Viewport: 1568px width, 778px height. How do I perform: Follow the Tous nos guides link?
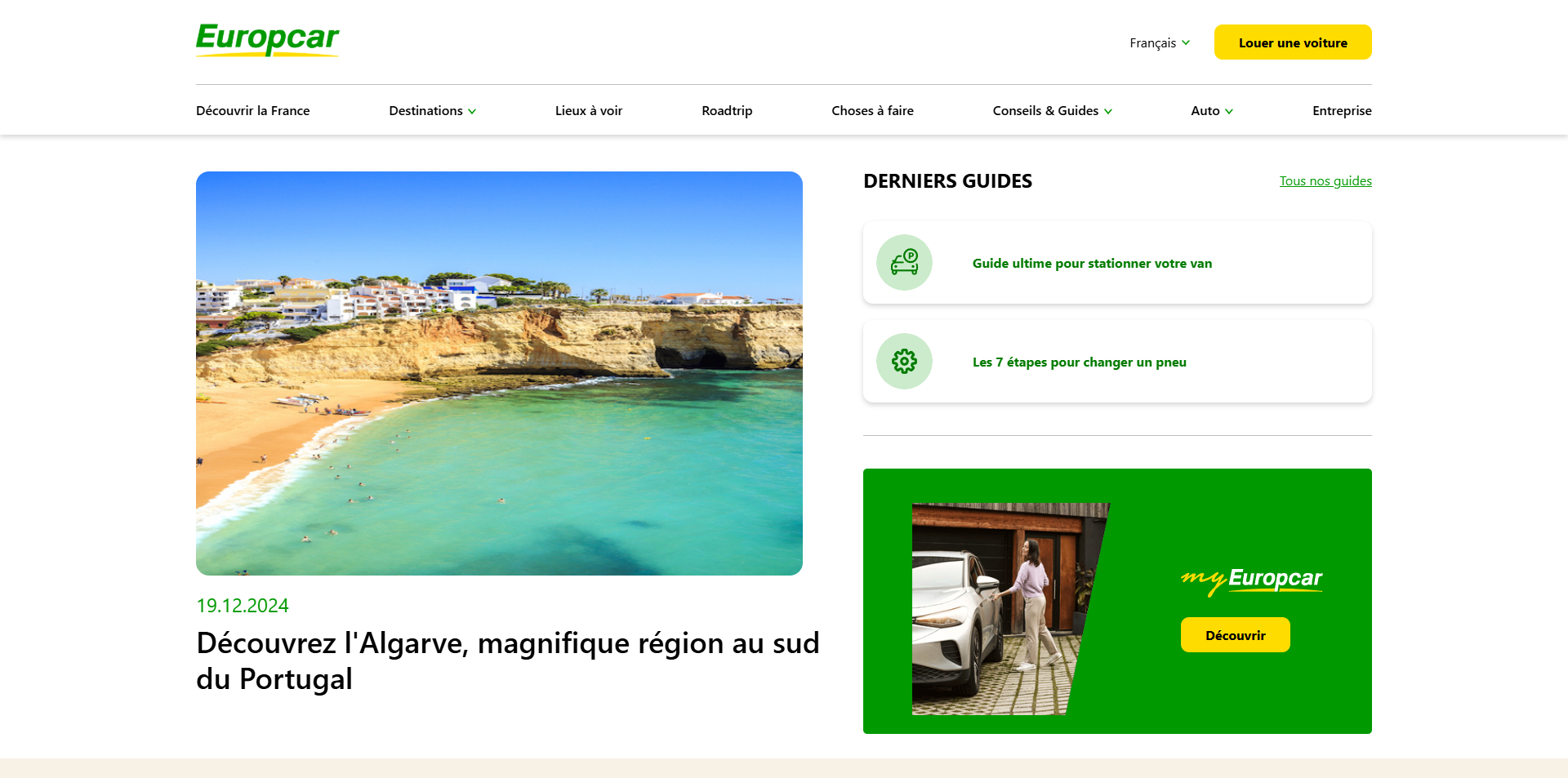pyautogui.click(x=1325, y=181)
